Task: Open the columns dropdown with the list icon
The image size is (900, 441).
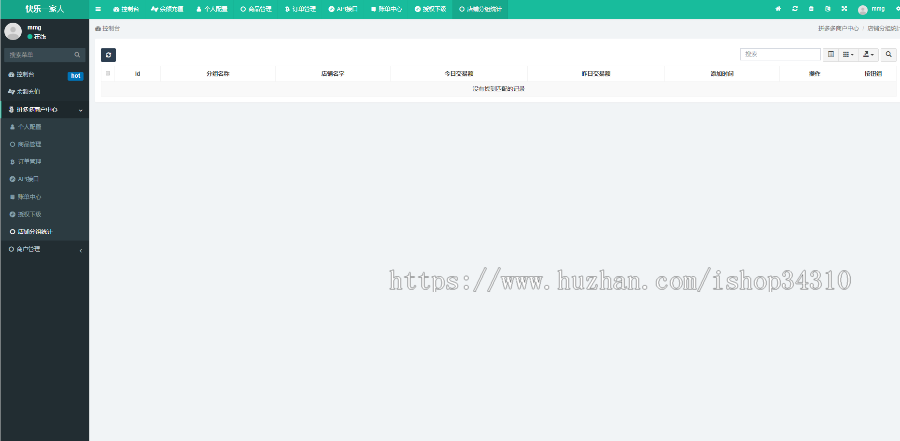Action: click(x=848, y=55)
